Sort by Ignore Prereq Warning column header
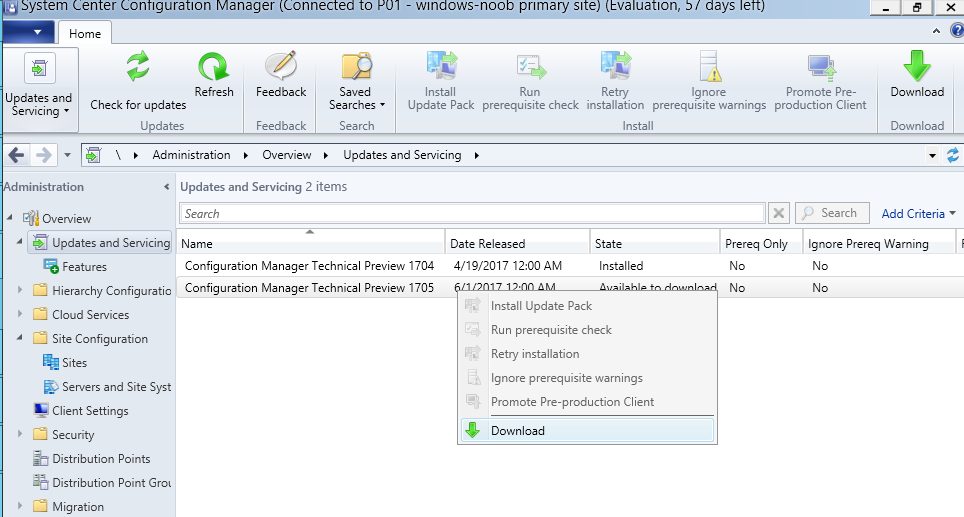 (879, 243)
